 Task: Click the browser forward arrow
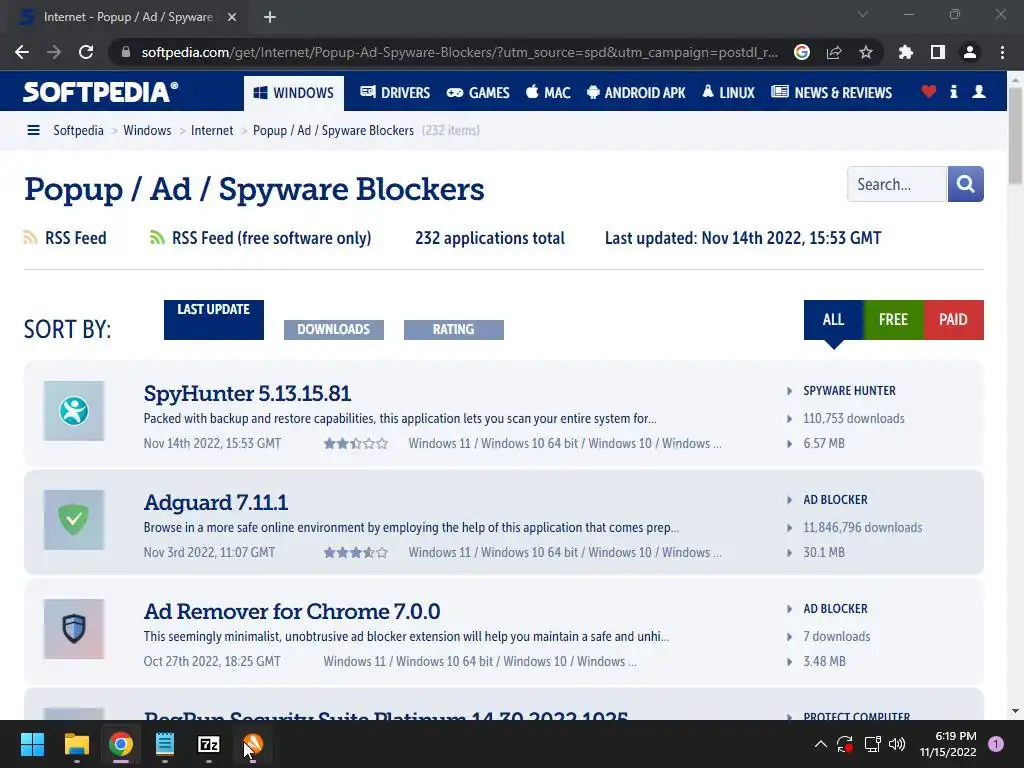[x=54, y=52]
